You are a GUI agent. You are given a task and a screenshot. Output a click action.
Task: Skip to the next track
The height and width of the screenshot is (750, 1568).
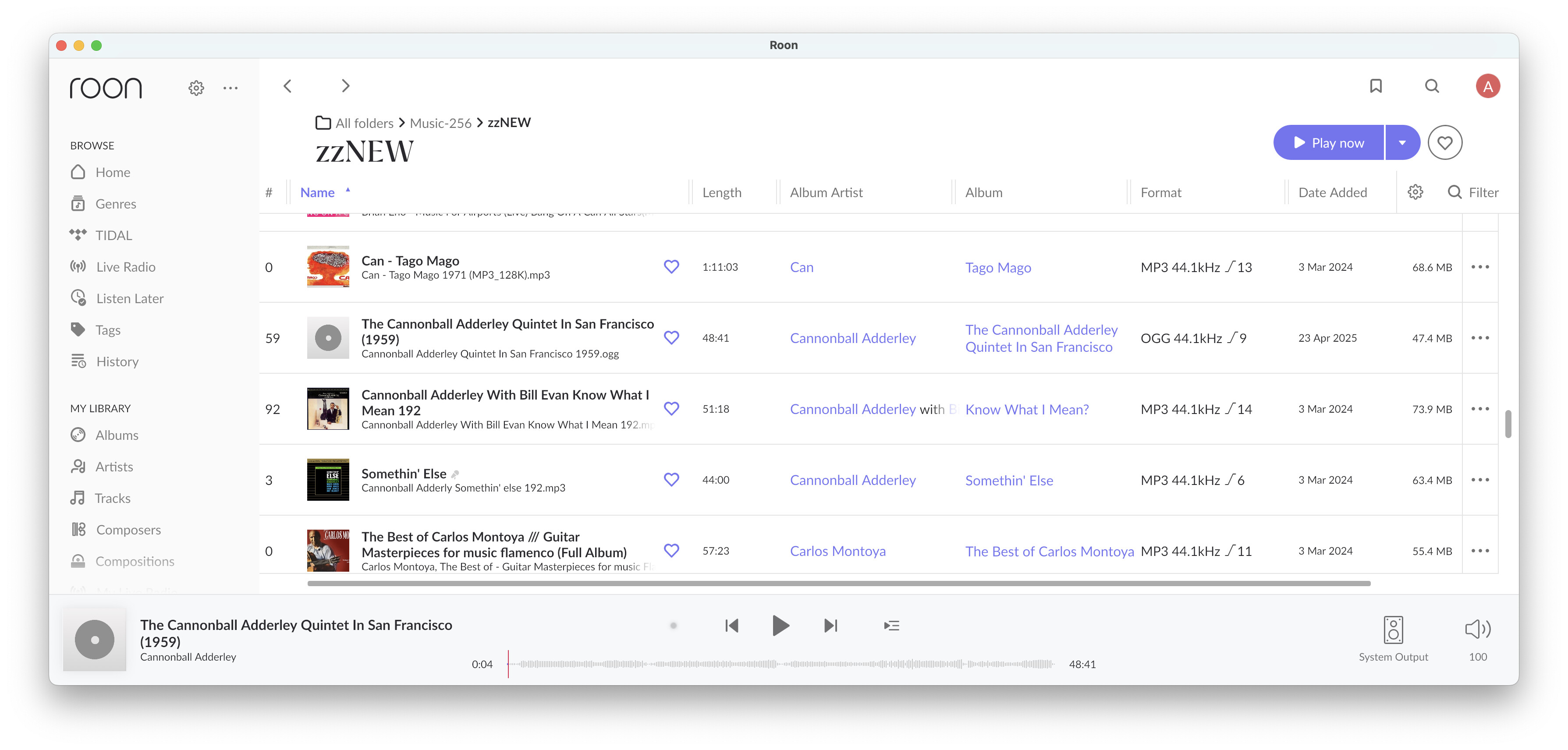click(x=831, y=626)
